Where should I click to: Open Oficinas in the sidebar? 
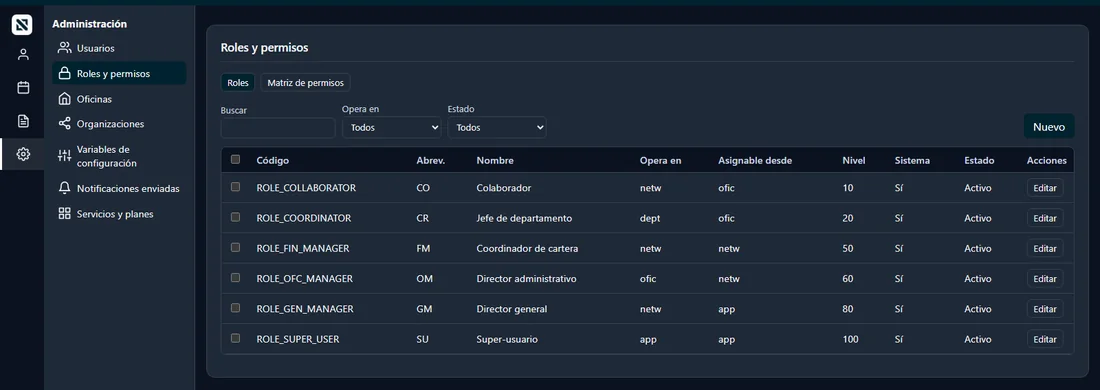[119, 99]
